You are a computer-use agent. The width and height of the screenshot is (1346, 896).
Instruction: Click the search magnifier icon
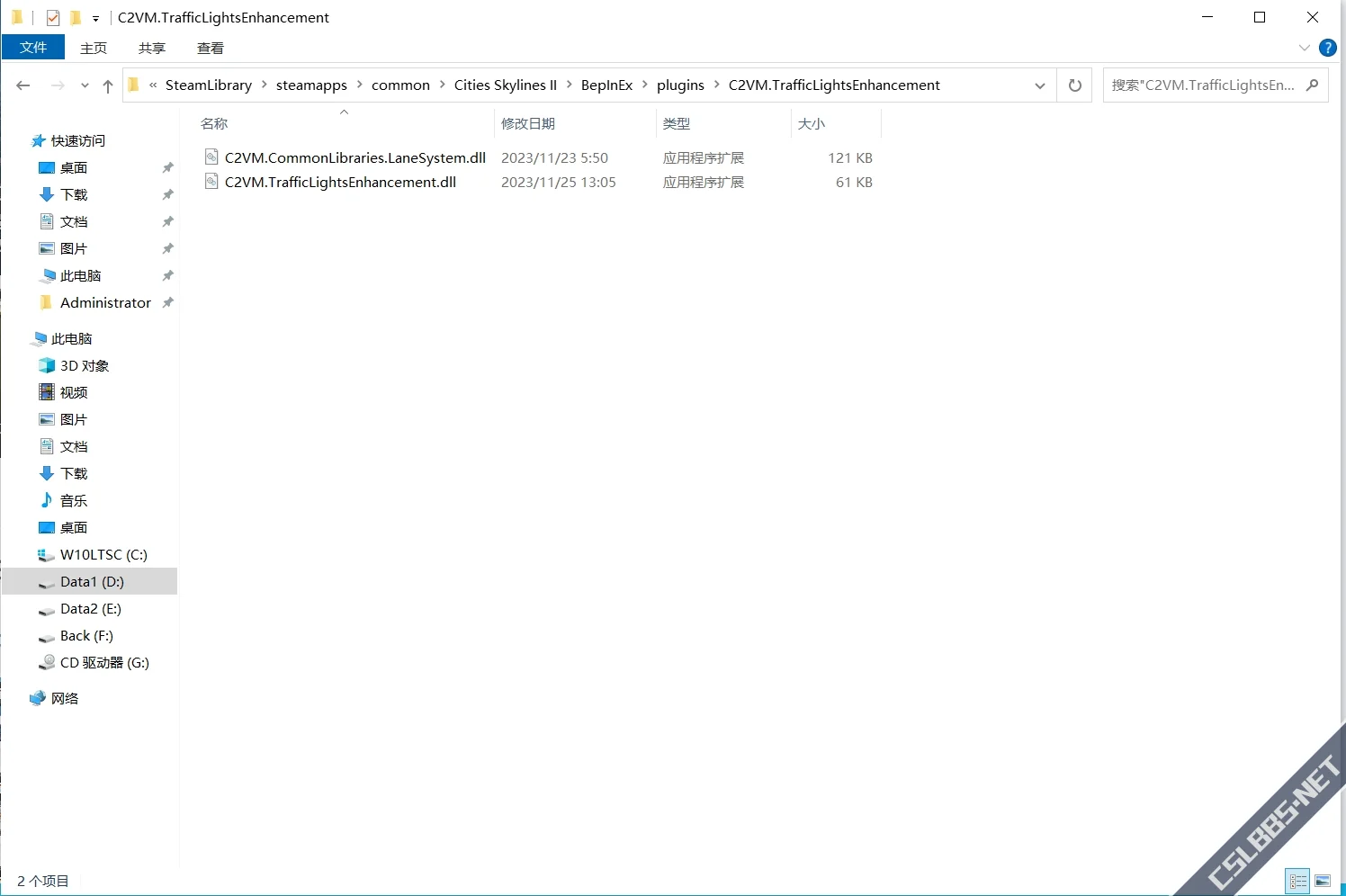pyautogui.click(x=1312, y=85)
